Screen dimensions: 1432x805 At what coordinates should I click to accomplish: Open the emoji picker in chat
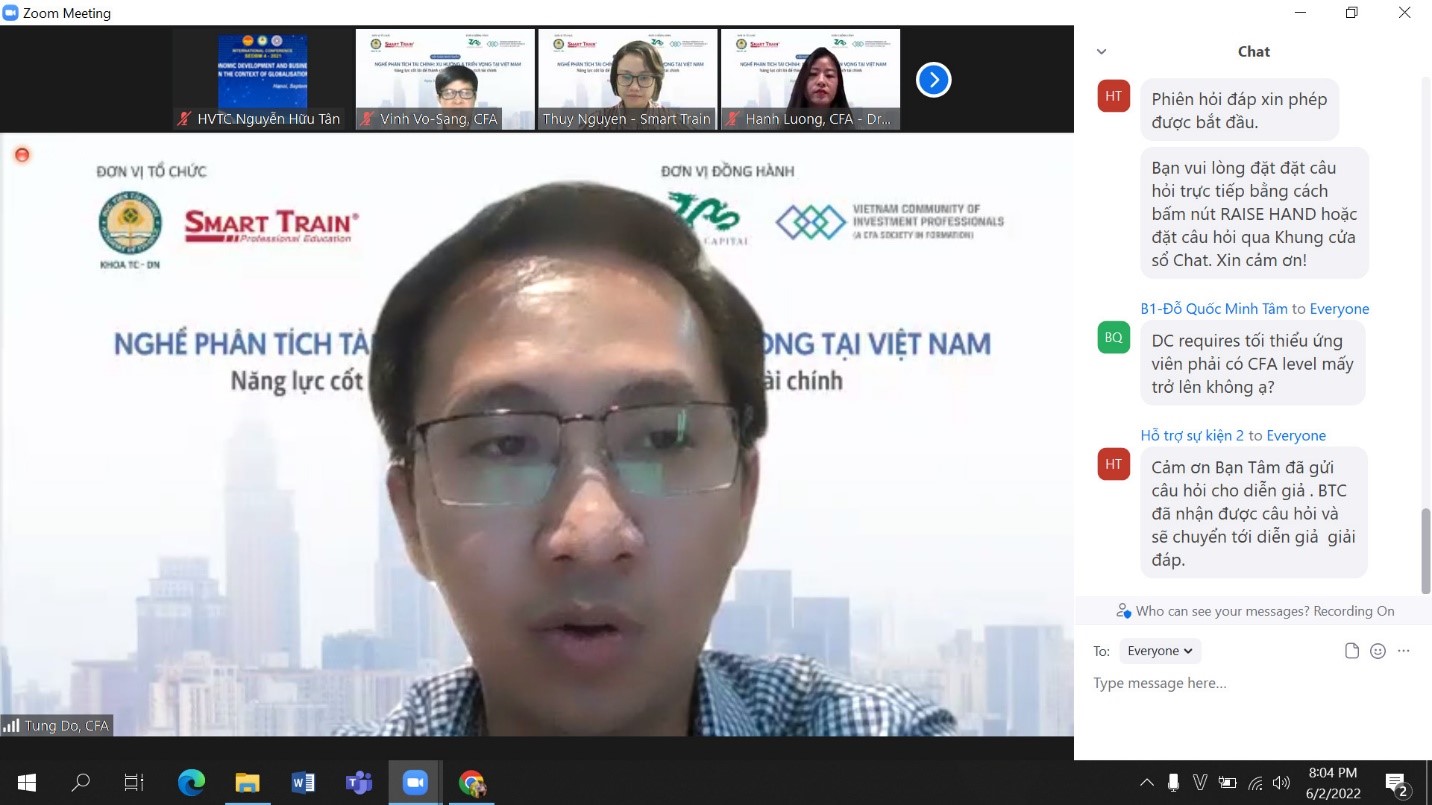[1378, 651]
